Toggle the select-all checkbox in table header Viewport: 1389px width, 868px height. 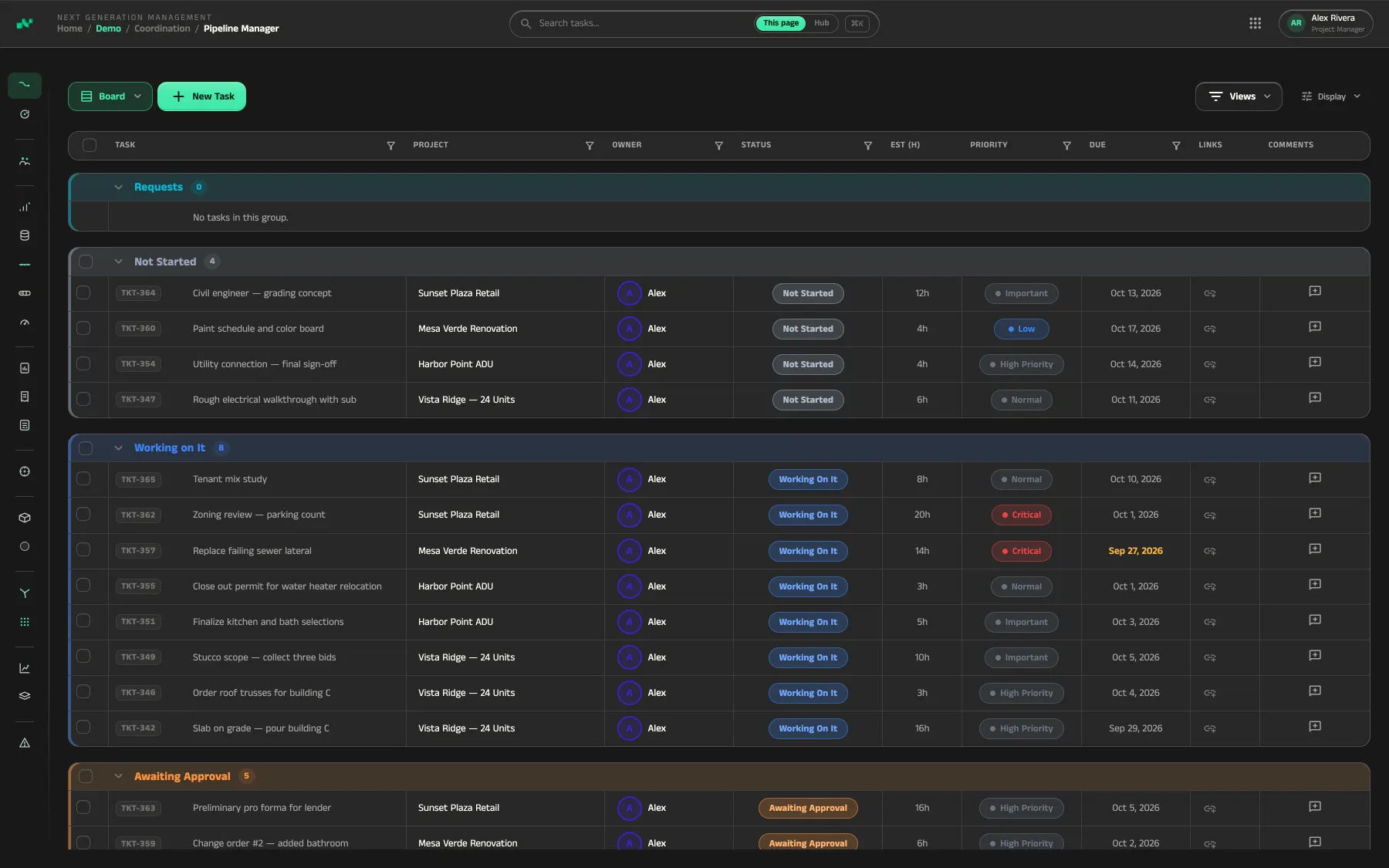pos(90,145)
